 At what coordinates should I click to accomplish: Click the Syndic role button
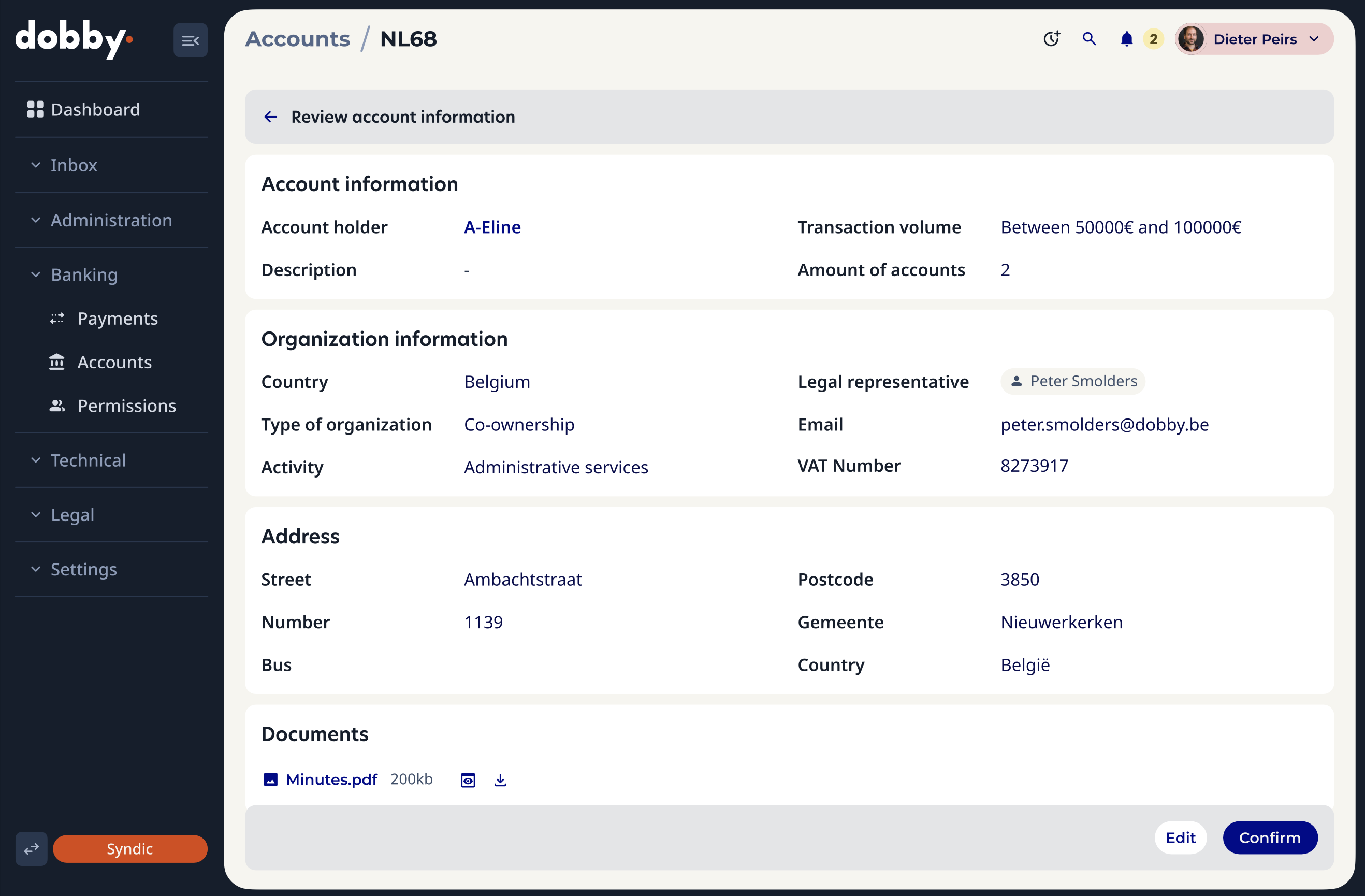click(x=129, y=848)
